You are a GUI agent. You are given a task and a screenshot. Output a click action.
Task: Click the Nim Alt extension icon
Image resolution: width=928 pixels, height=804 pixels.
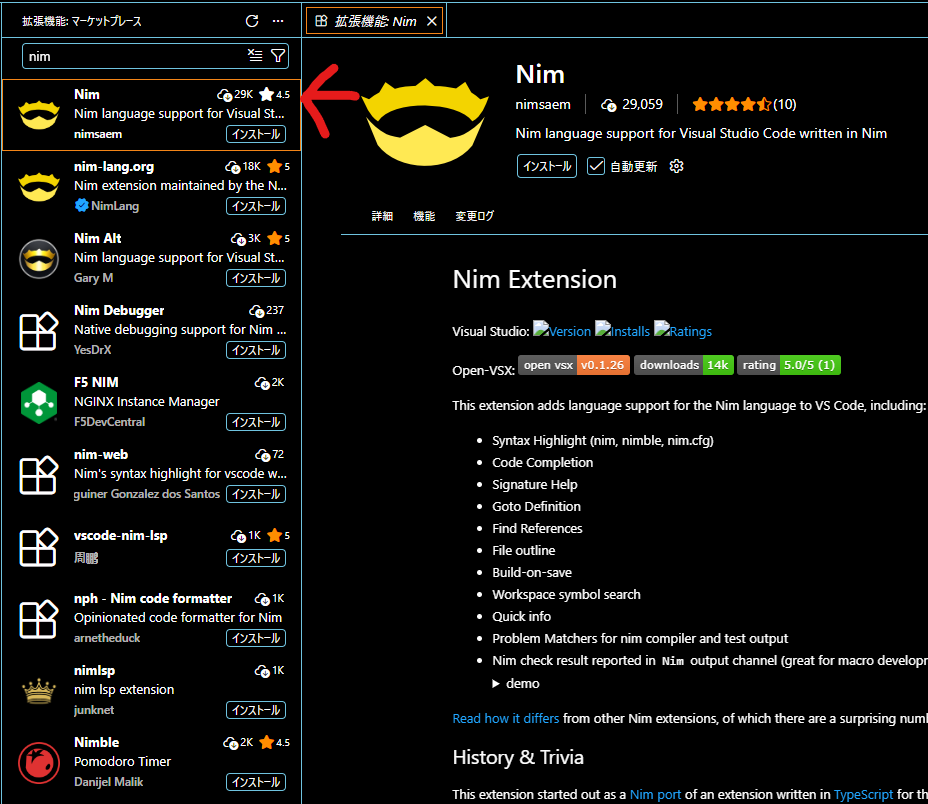tap(39, 259)
